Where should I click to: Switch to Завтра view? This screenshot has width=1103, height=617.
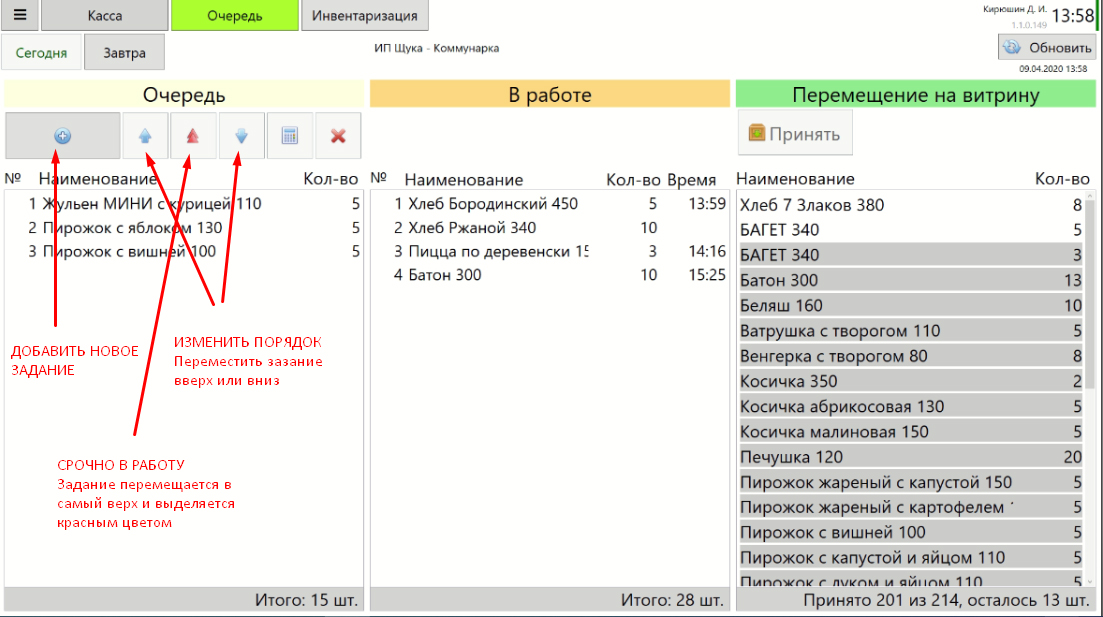pyautogui.click(x=124, y=53)
